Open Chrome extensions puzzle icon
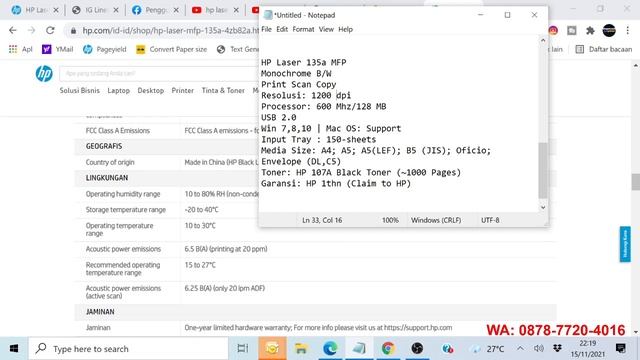This screenshot has height=360, width=640. 590,30
